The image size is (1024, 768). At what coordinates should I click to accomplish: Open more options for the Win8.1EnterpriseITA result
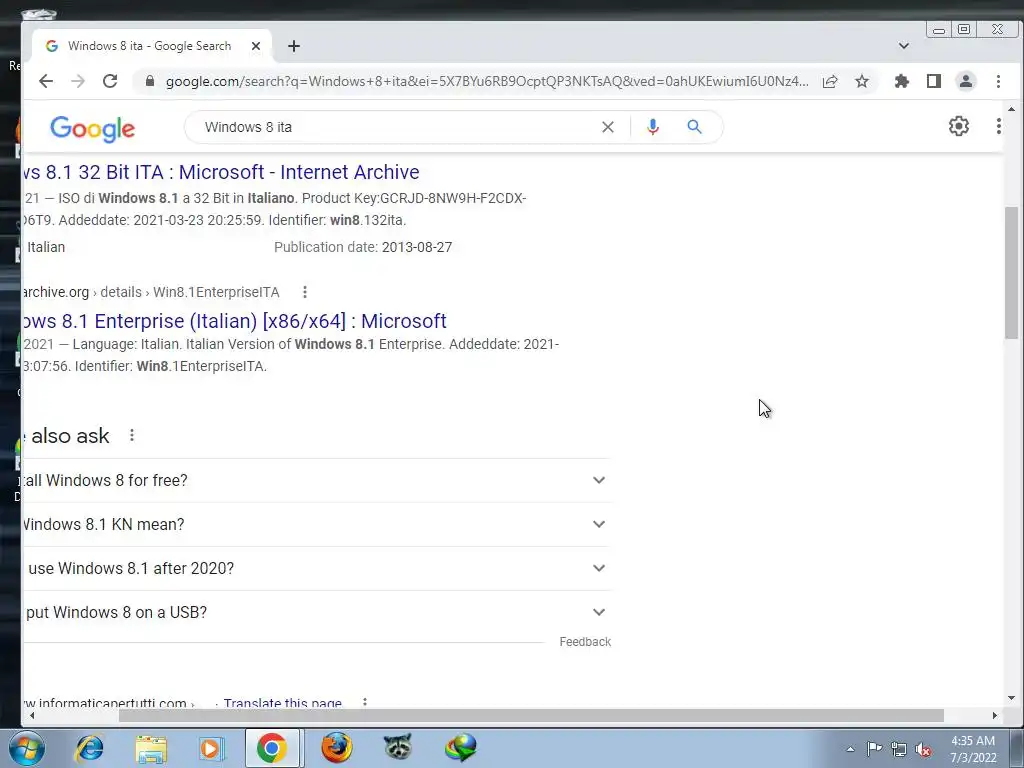[x=304, y=292]
